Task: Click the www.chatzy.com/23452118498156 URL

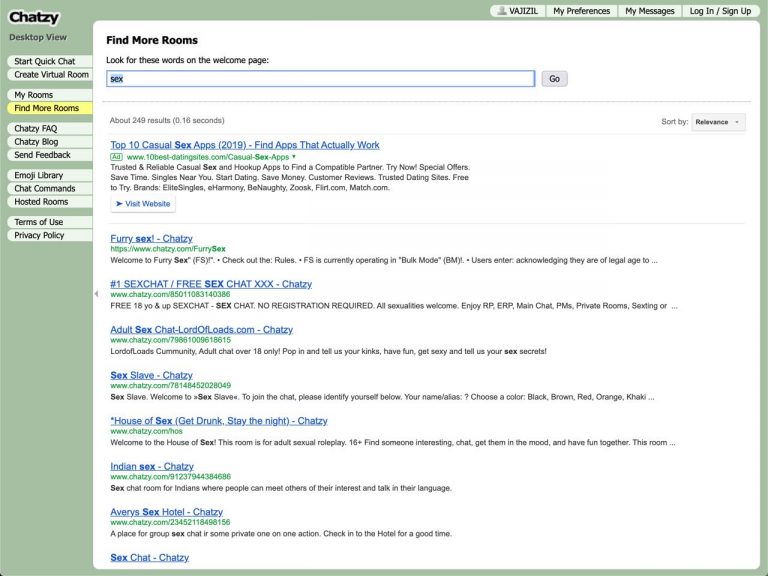Action: pyautogui.click(x=170, y=522)
